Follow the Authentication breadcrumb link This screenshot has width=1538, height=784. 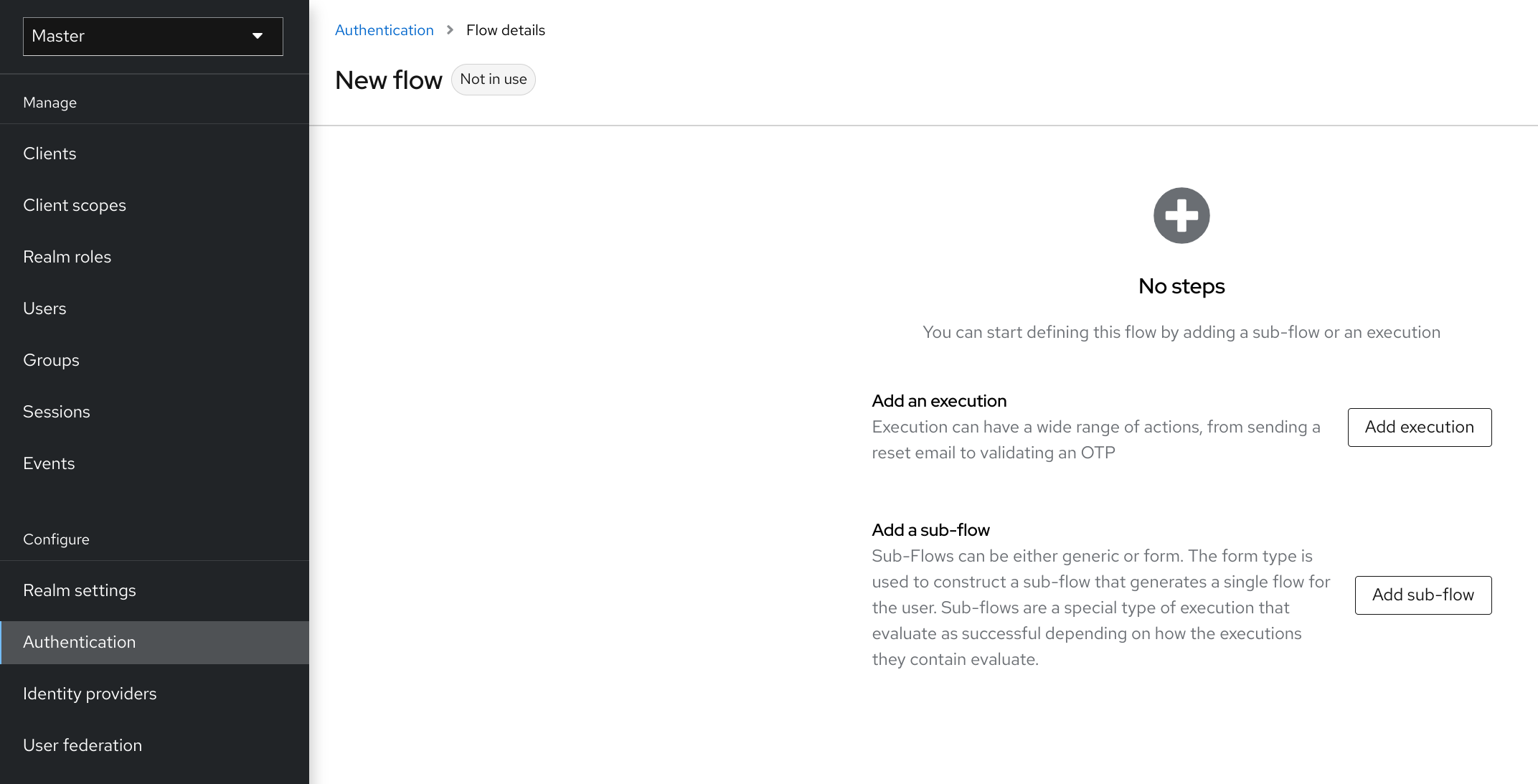pyautogui.click(x=384, y=30)
